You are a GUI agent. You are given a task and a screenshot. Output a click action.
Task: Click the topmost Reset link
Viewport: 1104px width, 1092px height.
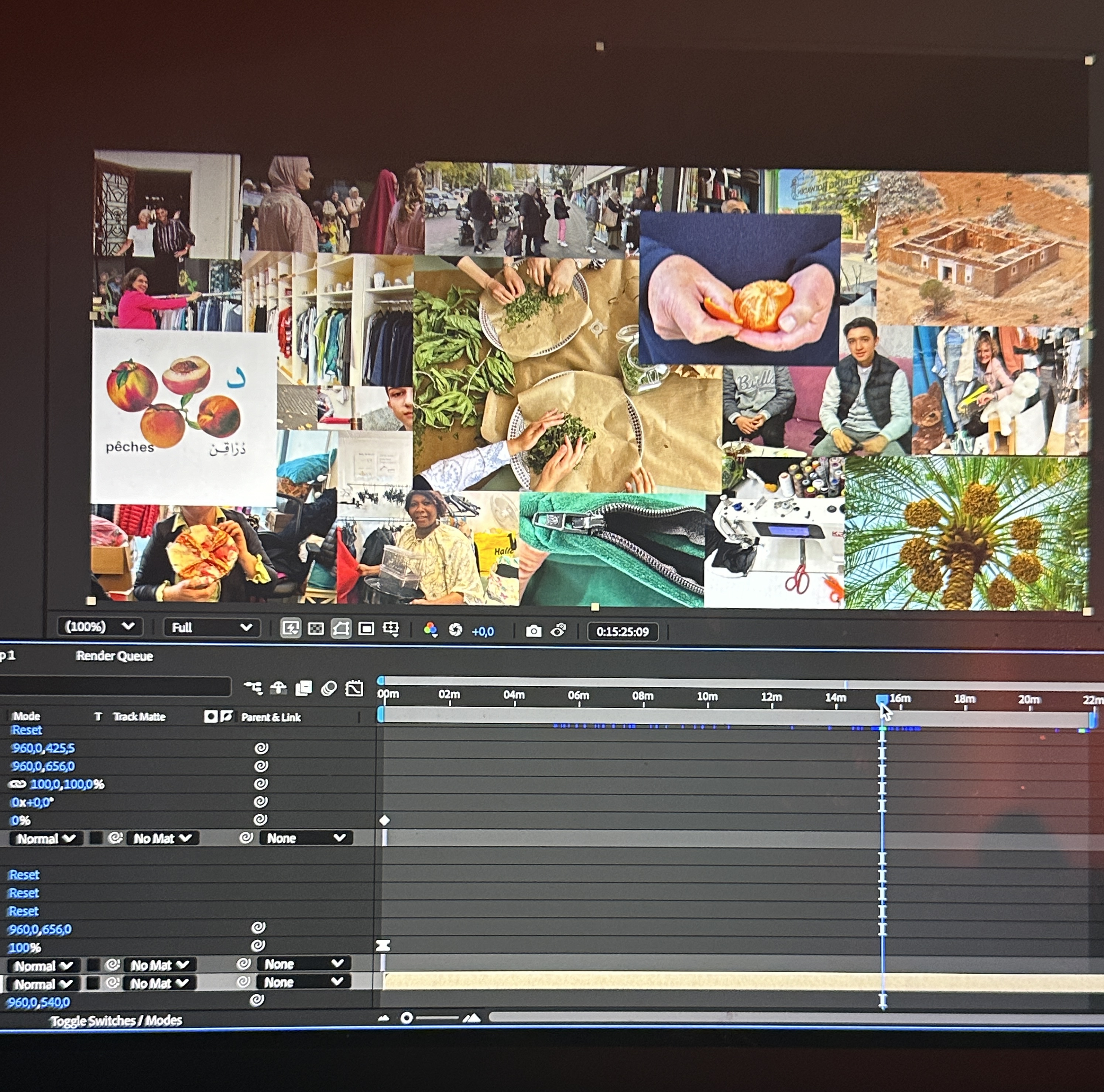point(26,730)
